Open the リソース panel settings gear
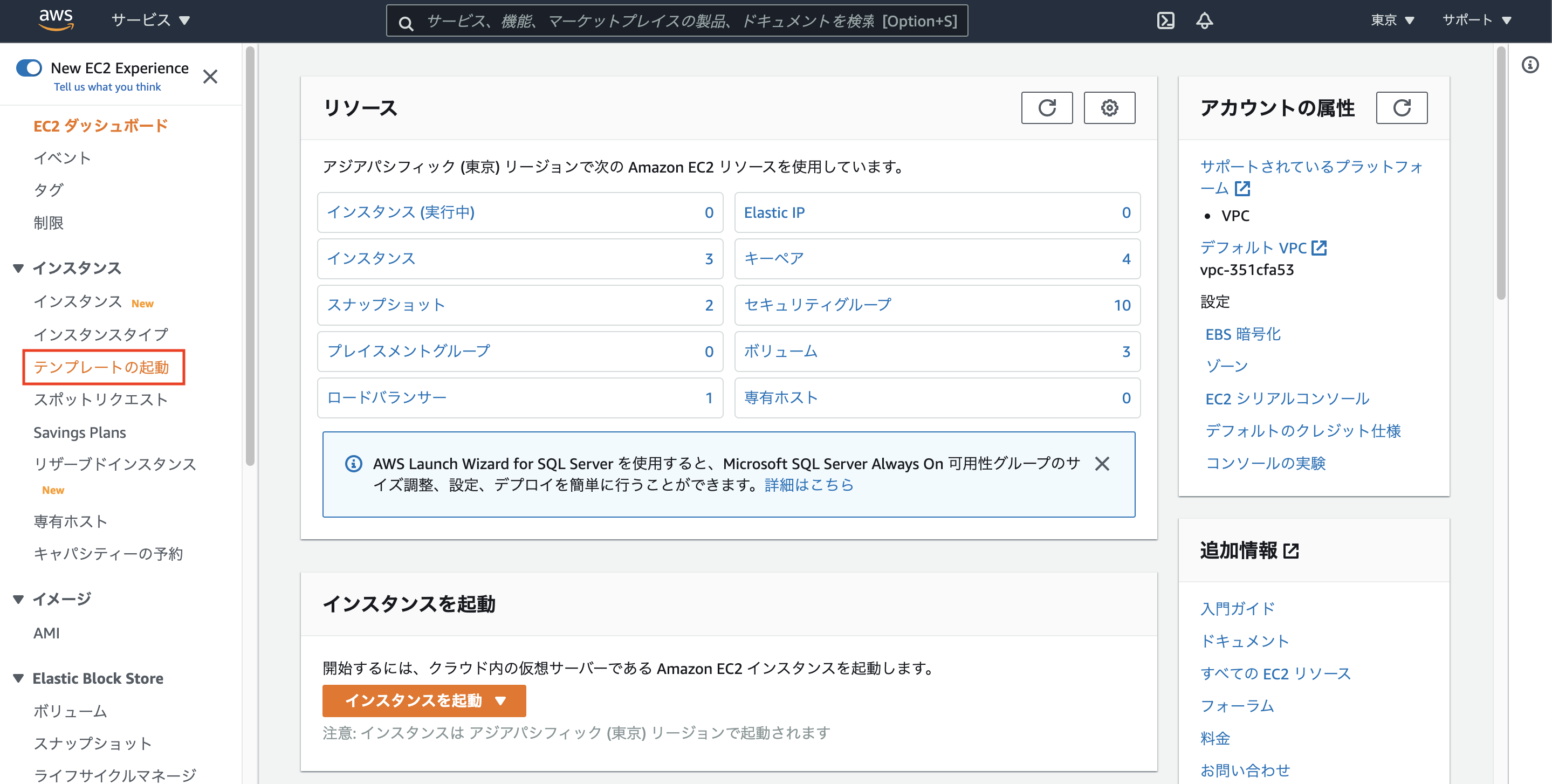The image size is (1552, 784). [1109, 107]
